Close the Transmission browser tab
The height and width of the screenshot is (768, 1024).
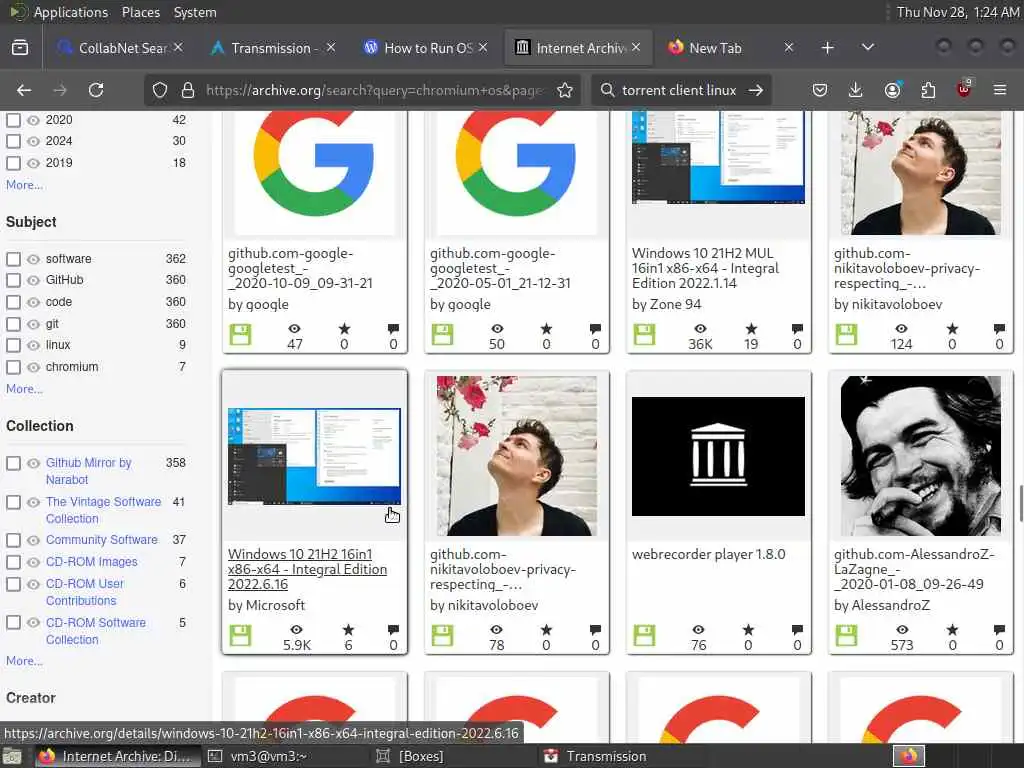(331, 48)
